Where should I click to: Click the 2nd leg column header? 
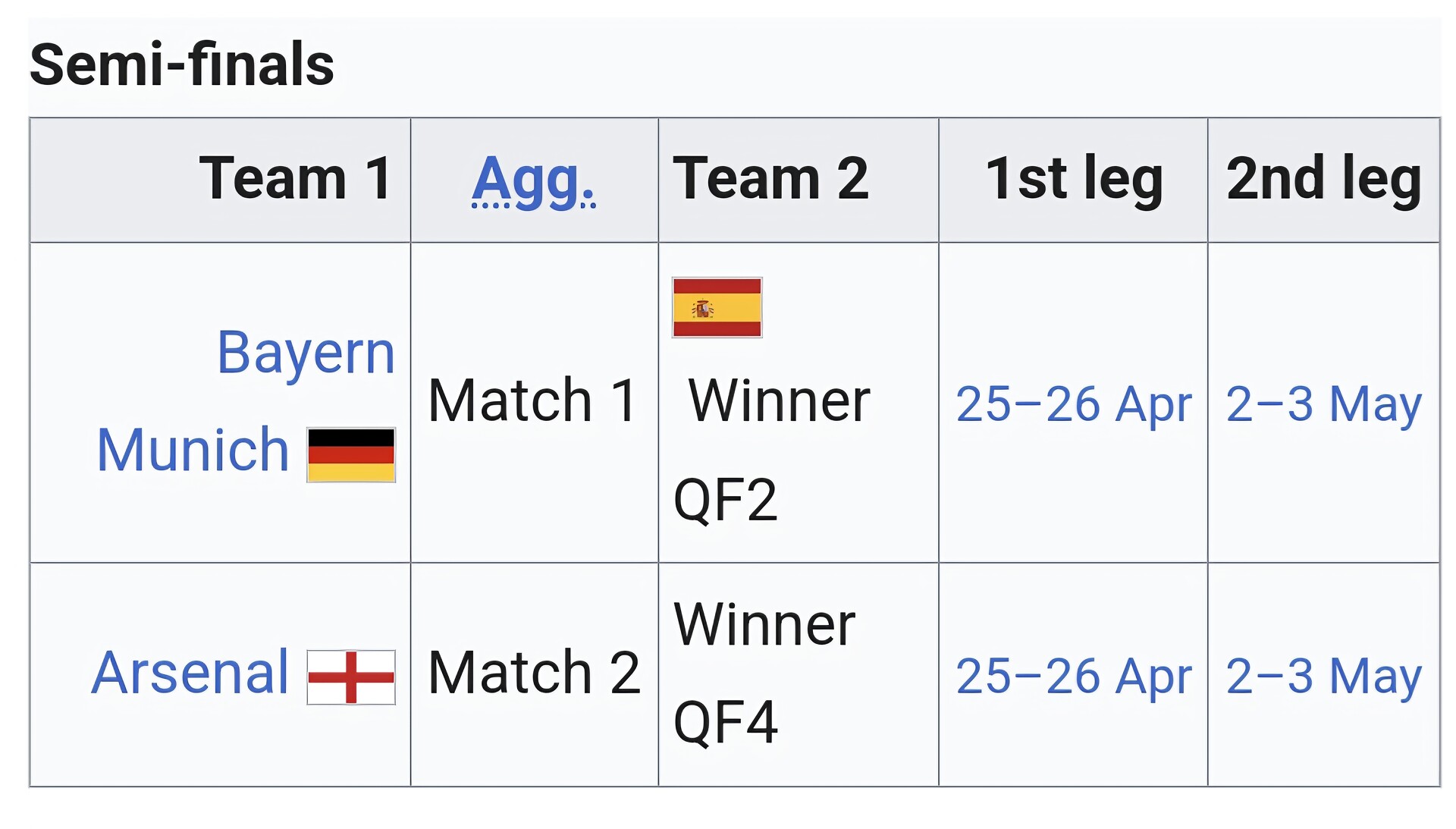[1323, 179]
